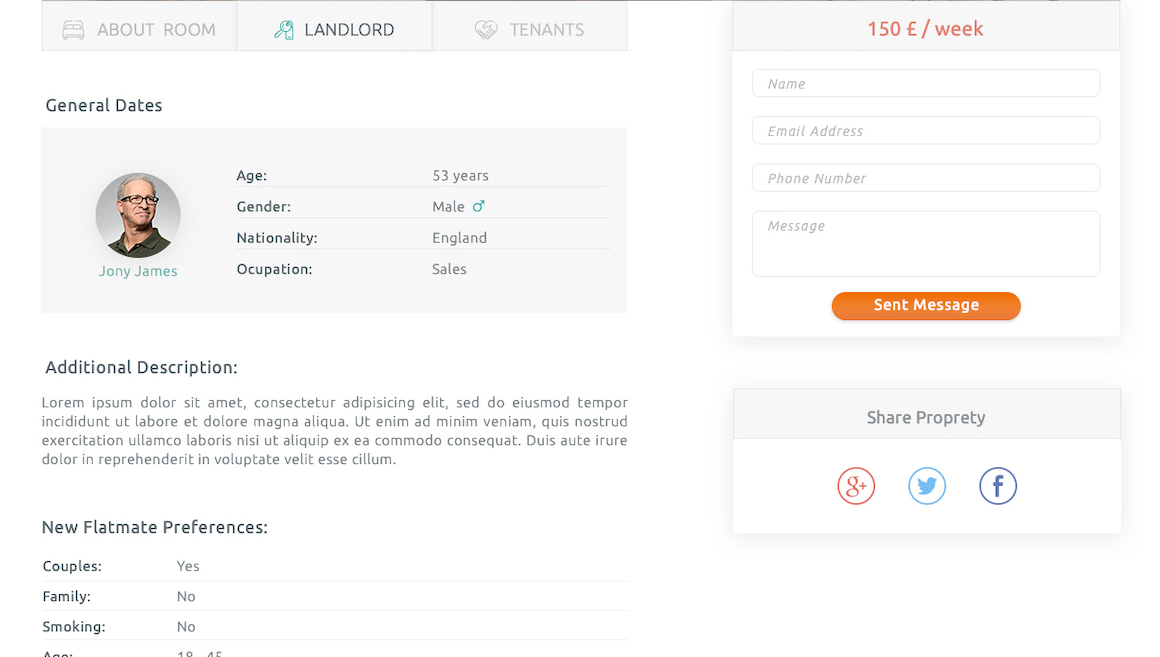Focus the Phone Number field
Image resolution: width=1160 pixels, height=657 pixels.
pyautogui.click(x=926, y=178)
